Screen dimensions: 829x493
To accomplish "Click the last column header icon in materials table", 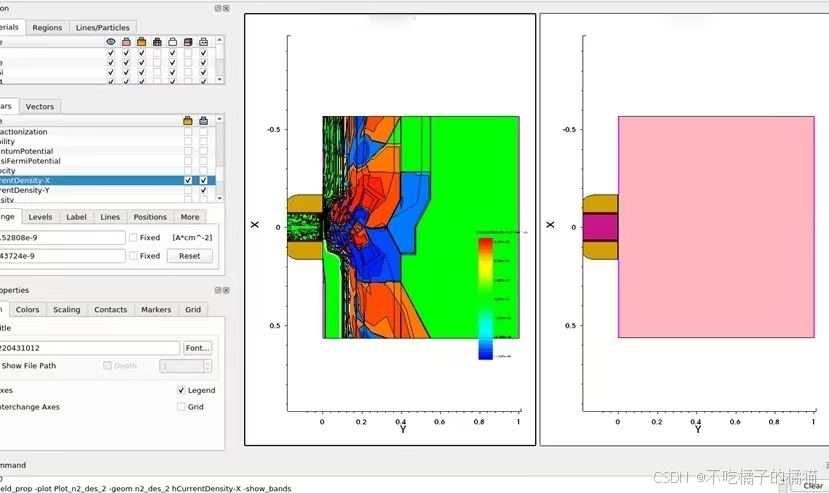I will pyautogui.click(x=204, y=41).
